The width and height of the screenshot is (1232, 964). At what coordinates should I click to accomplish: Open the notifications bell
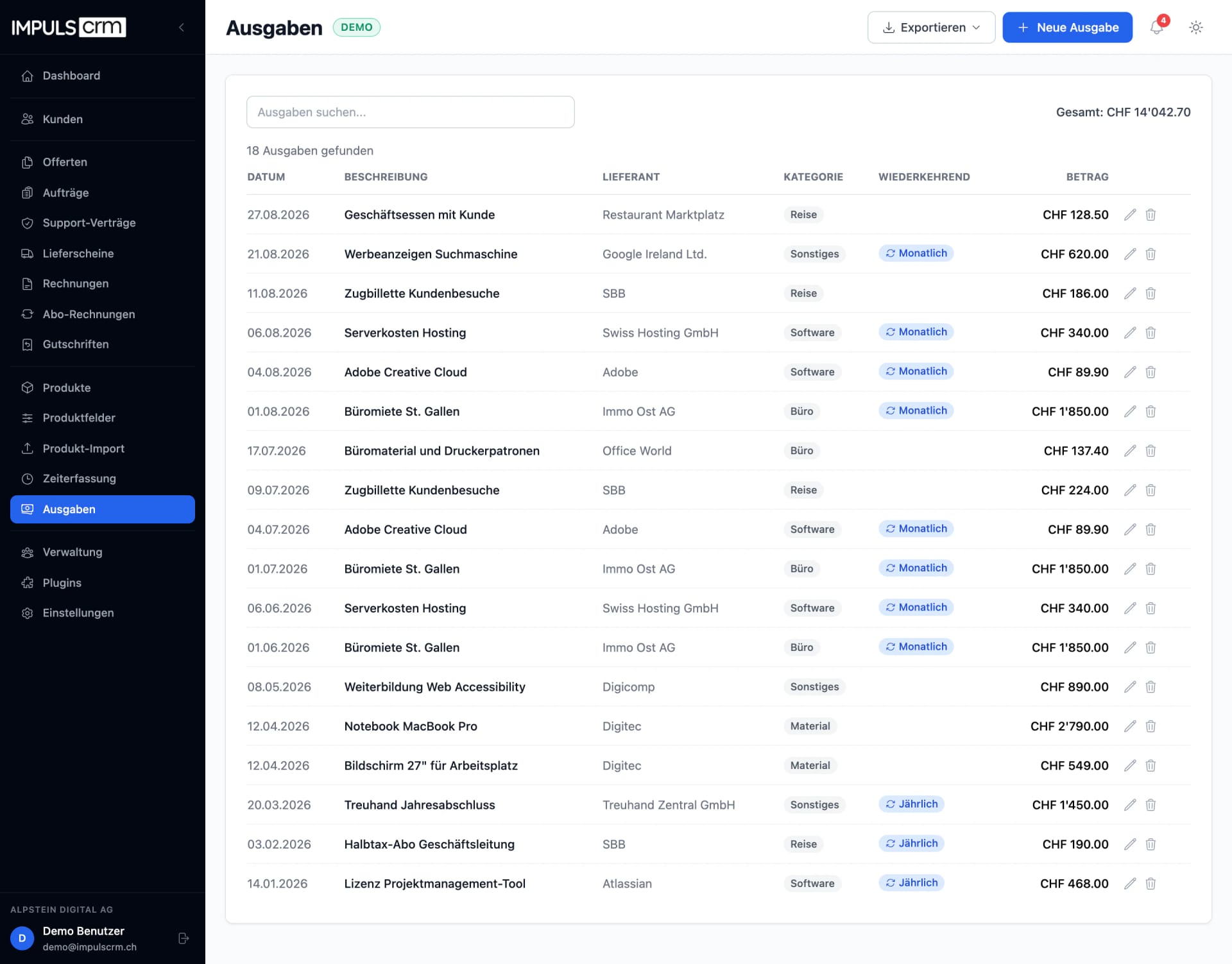(1156, 28)
